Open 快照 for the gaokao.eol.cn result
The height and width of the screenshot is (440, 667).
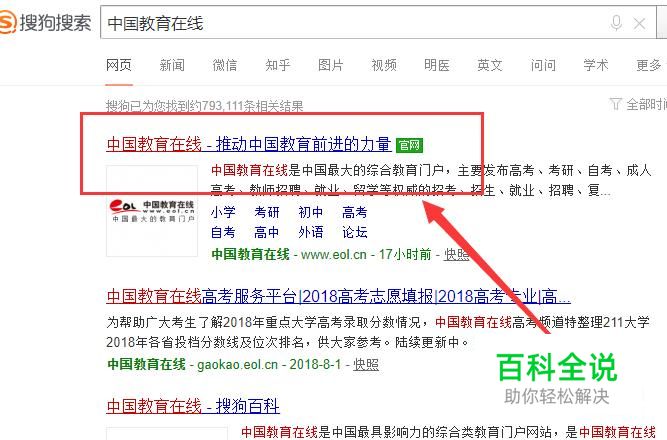pyautogui.click(x=366, y=365)
